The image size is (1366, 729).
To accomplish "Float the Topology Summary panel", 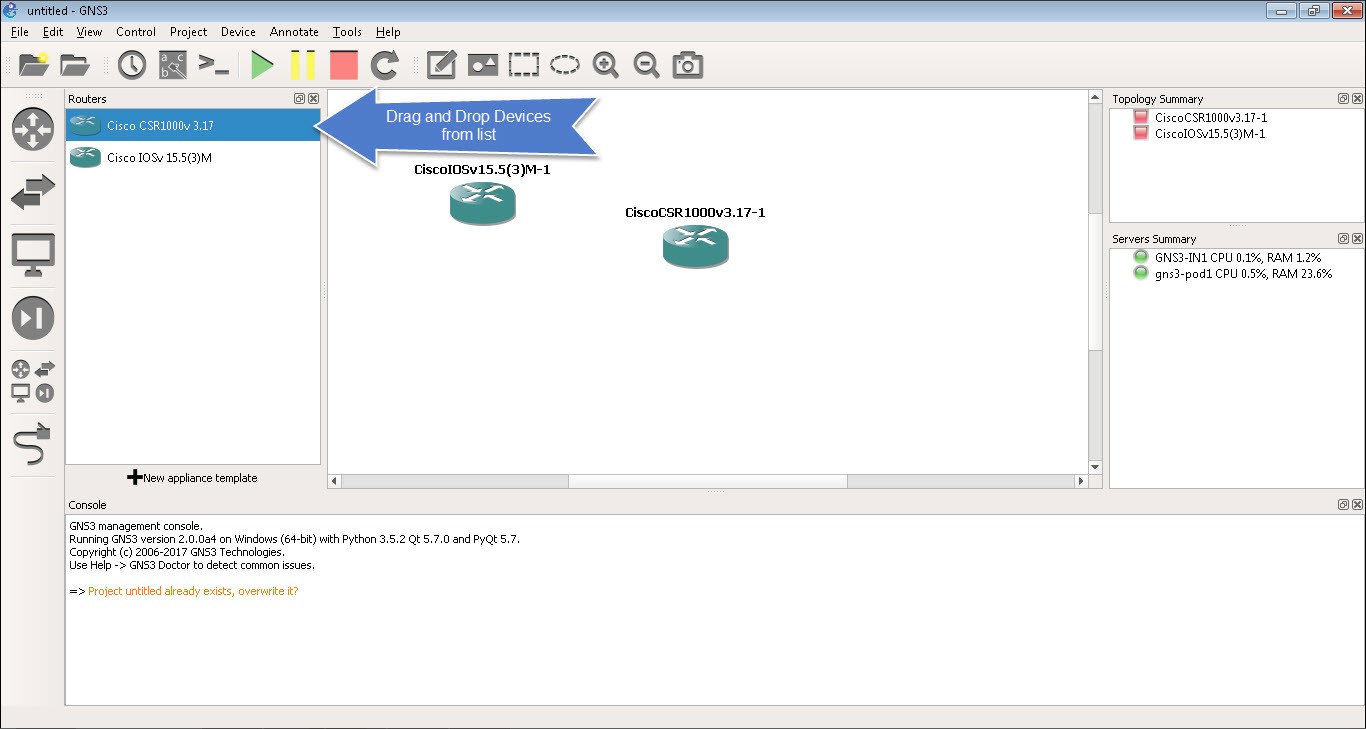I will click(x=1343, y=99).
